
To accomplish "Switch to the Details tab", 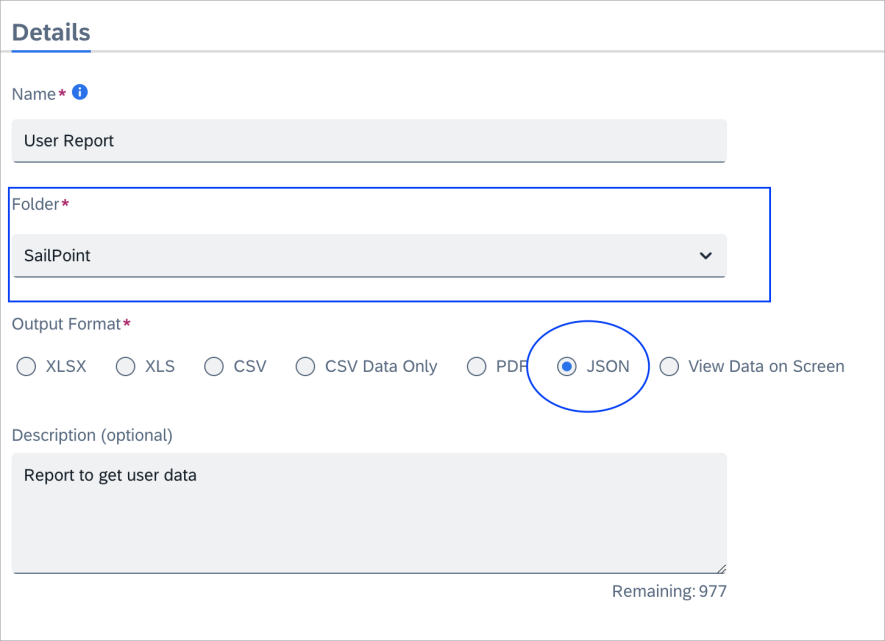I will (51, 33).
